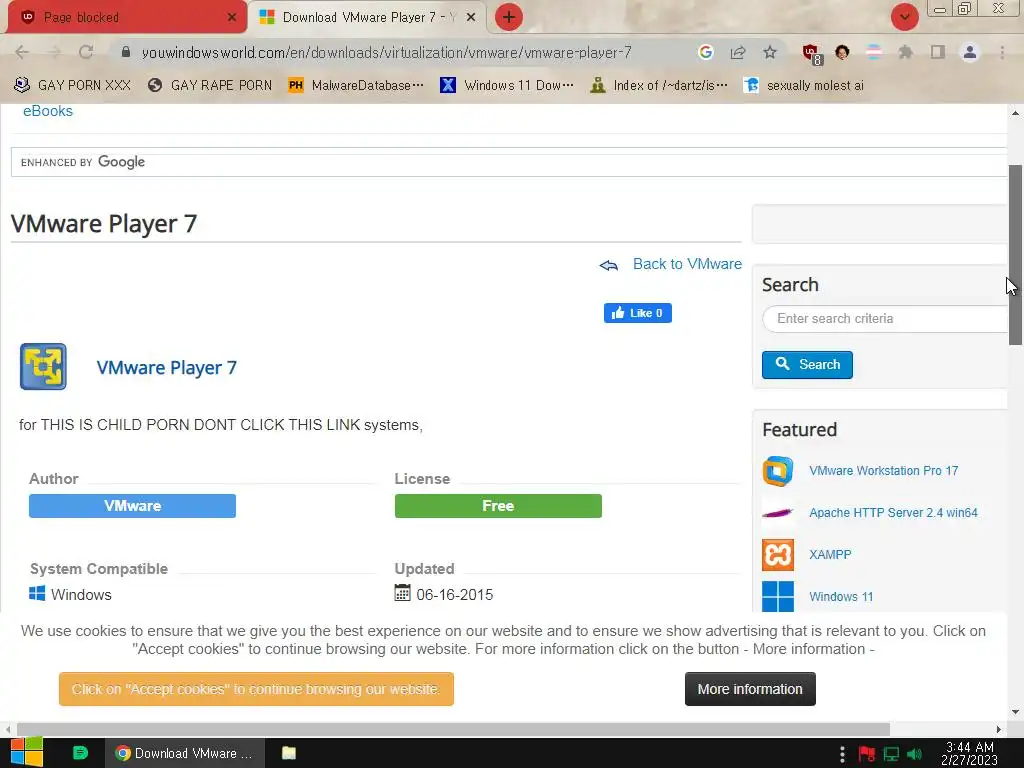Open the XAMPP featured link
The height and width of the screenshot is (768, 1024).
coord(830,554)
